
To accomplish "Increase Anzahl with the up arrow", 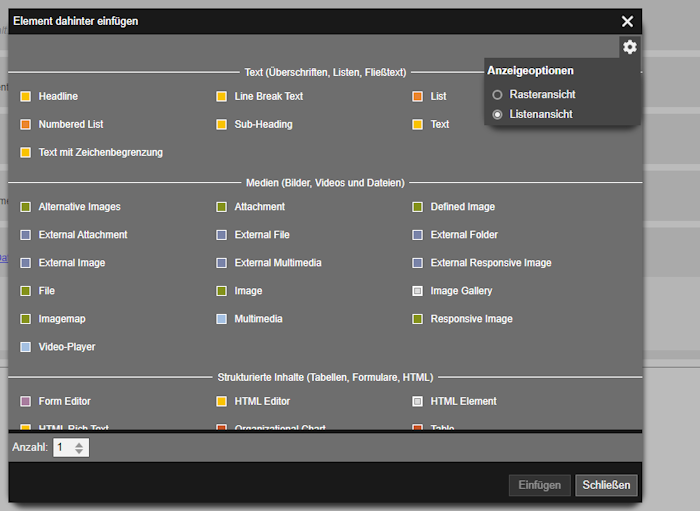I will pos(79,444).
